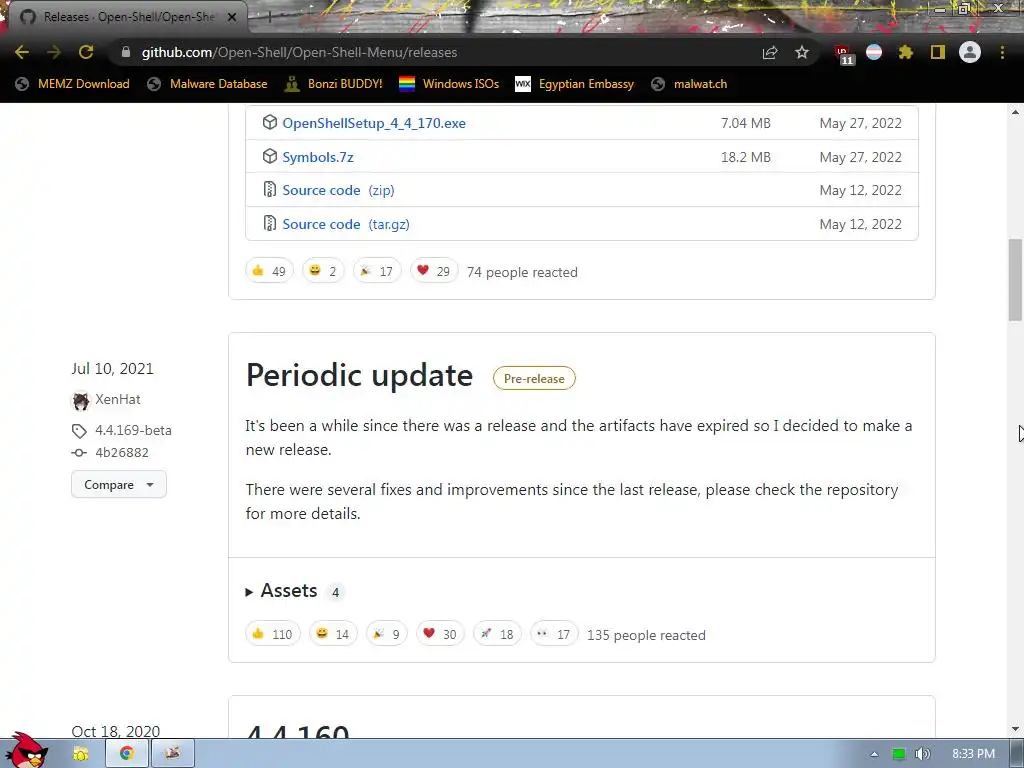Open Chrome's three-dot menu
Screen dimensions: 1024x768
click(x=1002, y=52)
